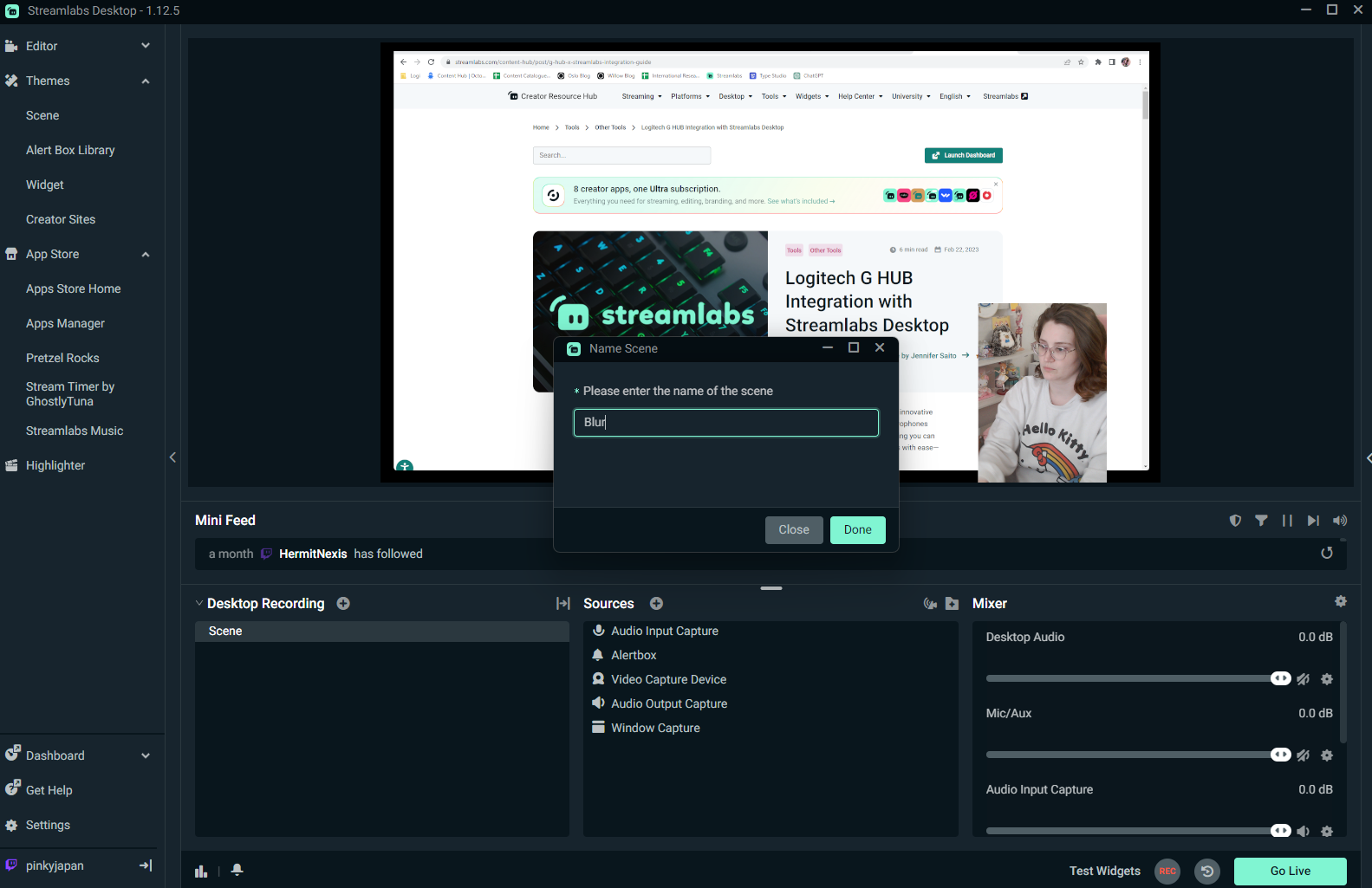Screen dimensions: 1372x888
Task: Open Mini Feed event filter icon
Action: [x=1261, y=521]
